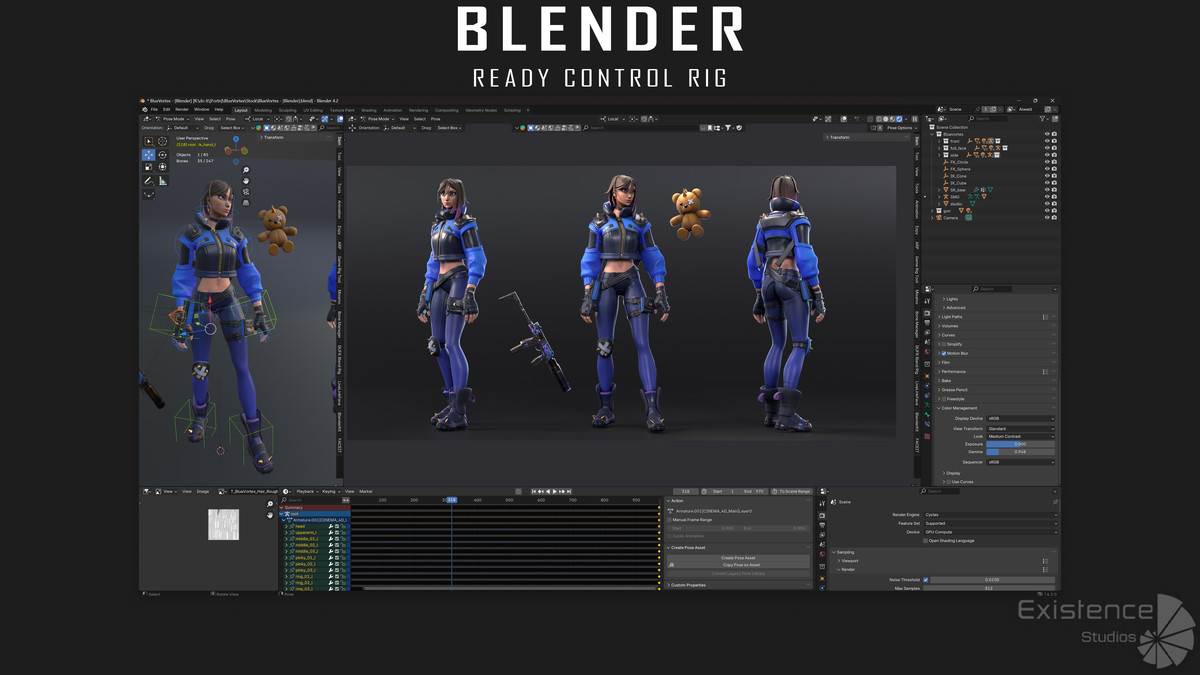Click the Create Pose Asset button

tap(738, 558)
